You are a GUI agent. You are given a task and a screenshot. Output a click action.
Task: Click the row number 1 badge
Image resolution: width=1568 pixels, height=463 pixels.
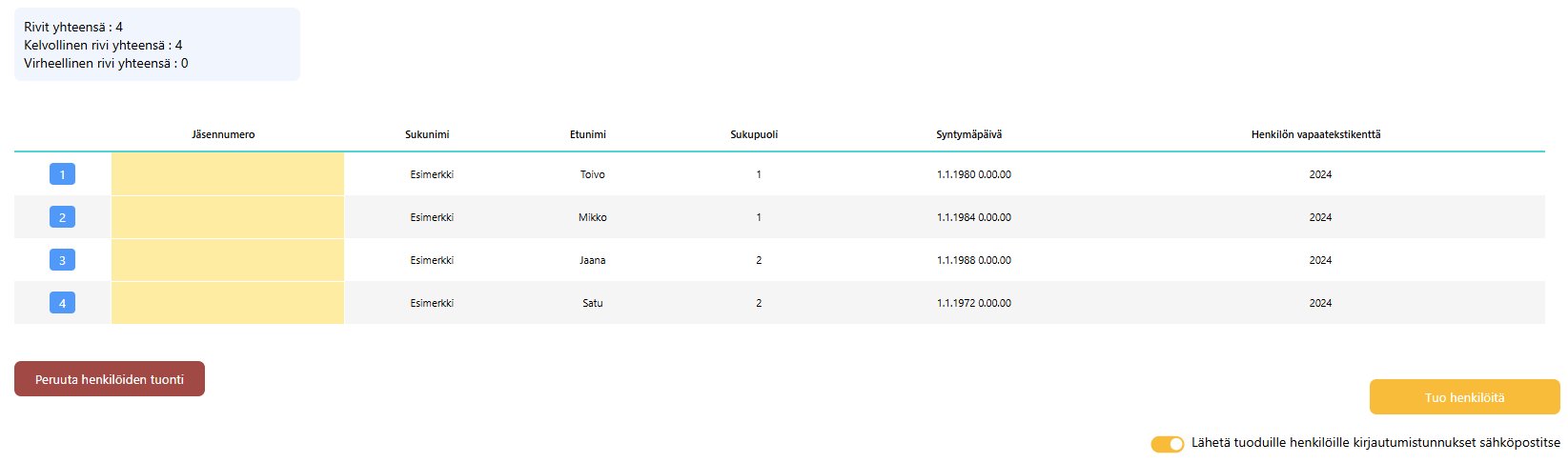pos(62,174)
